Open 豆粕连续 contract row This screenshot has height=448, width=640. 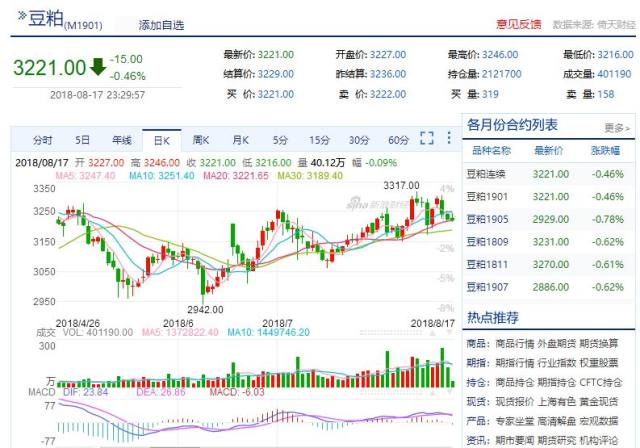pyautogui.click(x=493, y=173)
